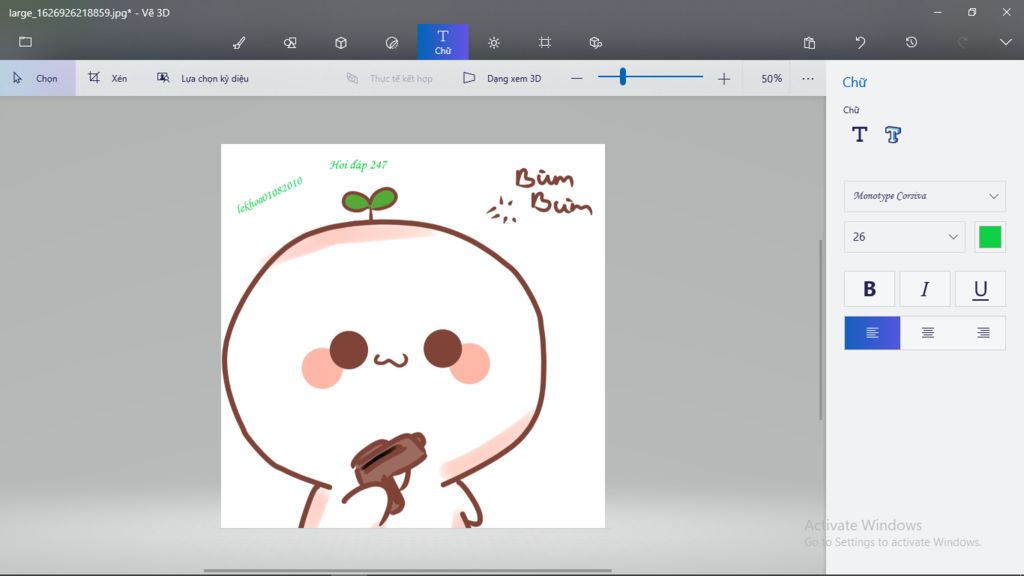Toggle underline formatting
Screen dimensions: 1024x576
[980, 289]
